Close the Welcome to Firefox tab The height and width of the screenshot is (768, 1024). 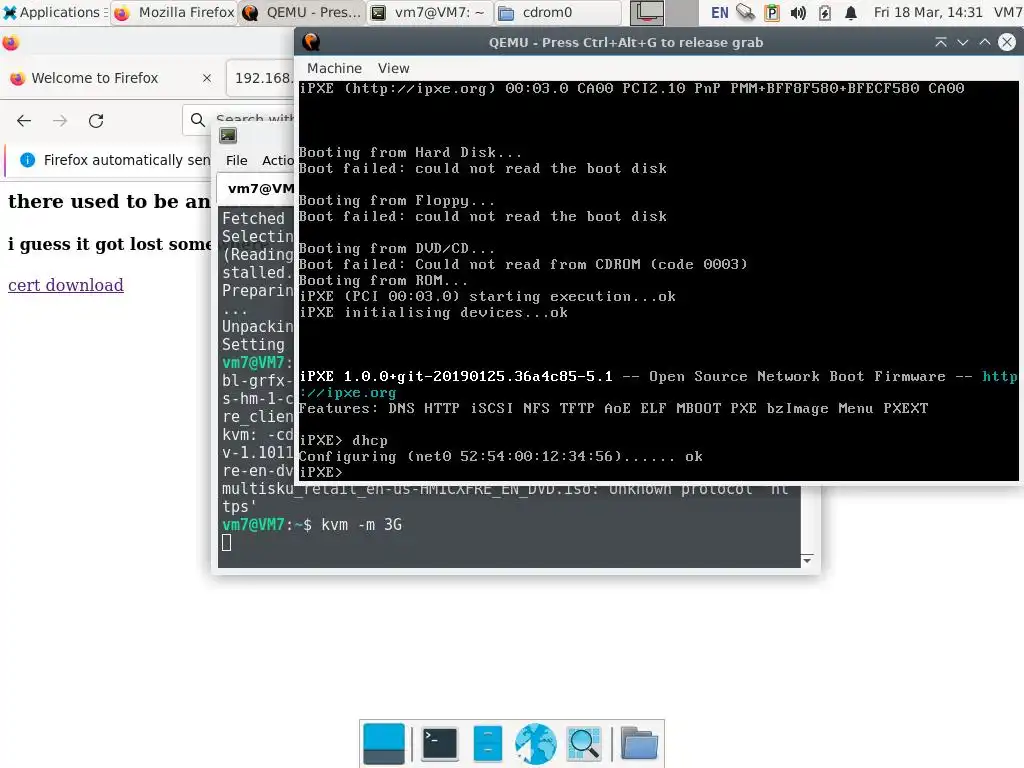[x=206, y=78]
